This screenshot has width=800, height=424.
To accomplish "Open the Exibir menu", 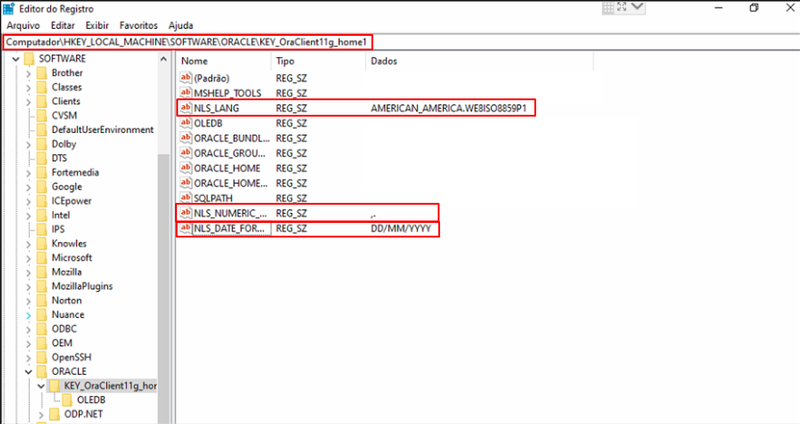I will tap(97, 25).
